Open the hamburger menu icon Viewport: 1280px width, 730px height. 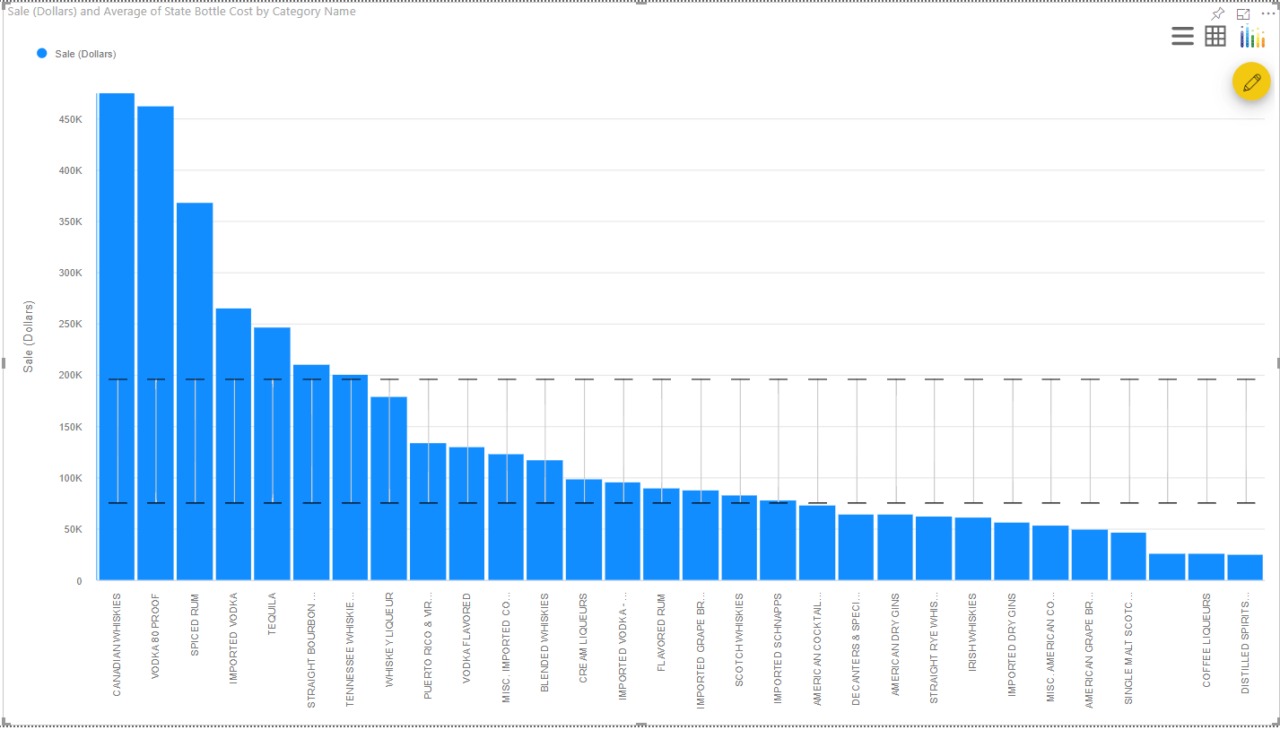pos(1182,35)
